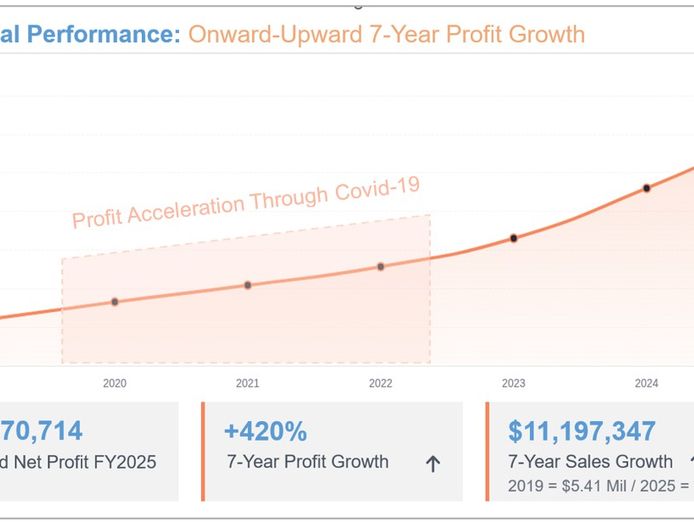This screenshot has width=694, height=522.
Task: Click the 2021 x-axis year label
Action: [x=248, y=383]
